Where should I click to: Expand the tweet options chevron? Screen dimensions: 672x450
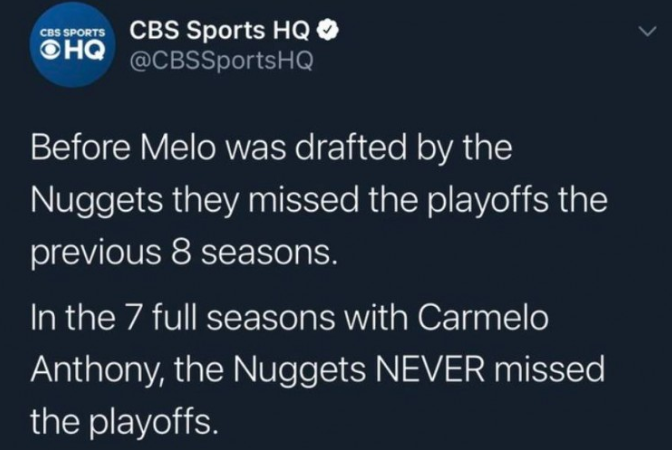click(647, 31)
